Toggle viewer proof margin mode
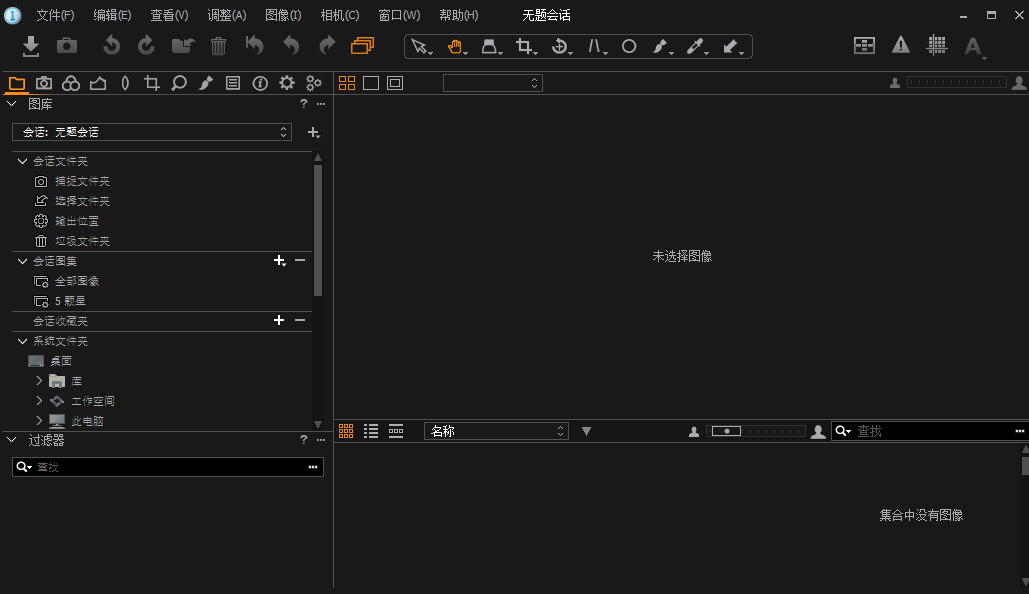Image resolution: width=1029 pixels, height=594 pixels. pyautogui.click(x=394, y=83)
